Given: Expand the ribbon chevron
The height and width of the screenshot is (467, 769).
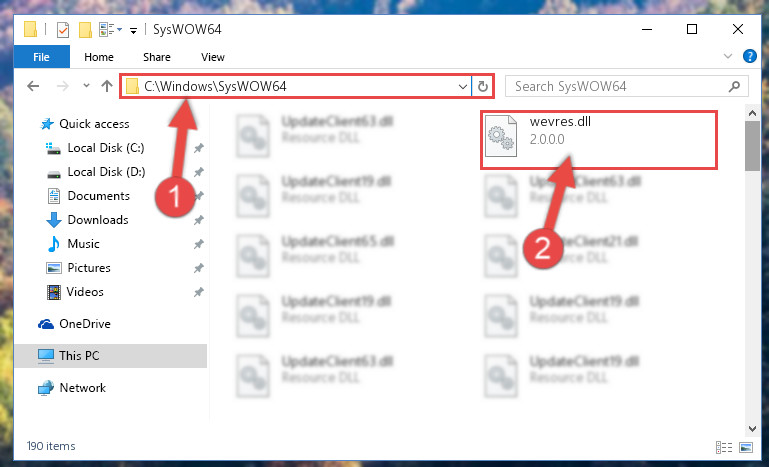Looking at the screenshot, I should [728, 56].
